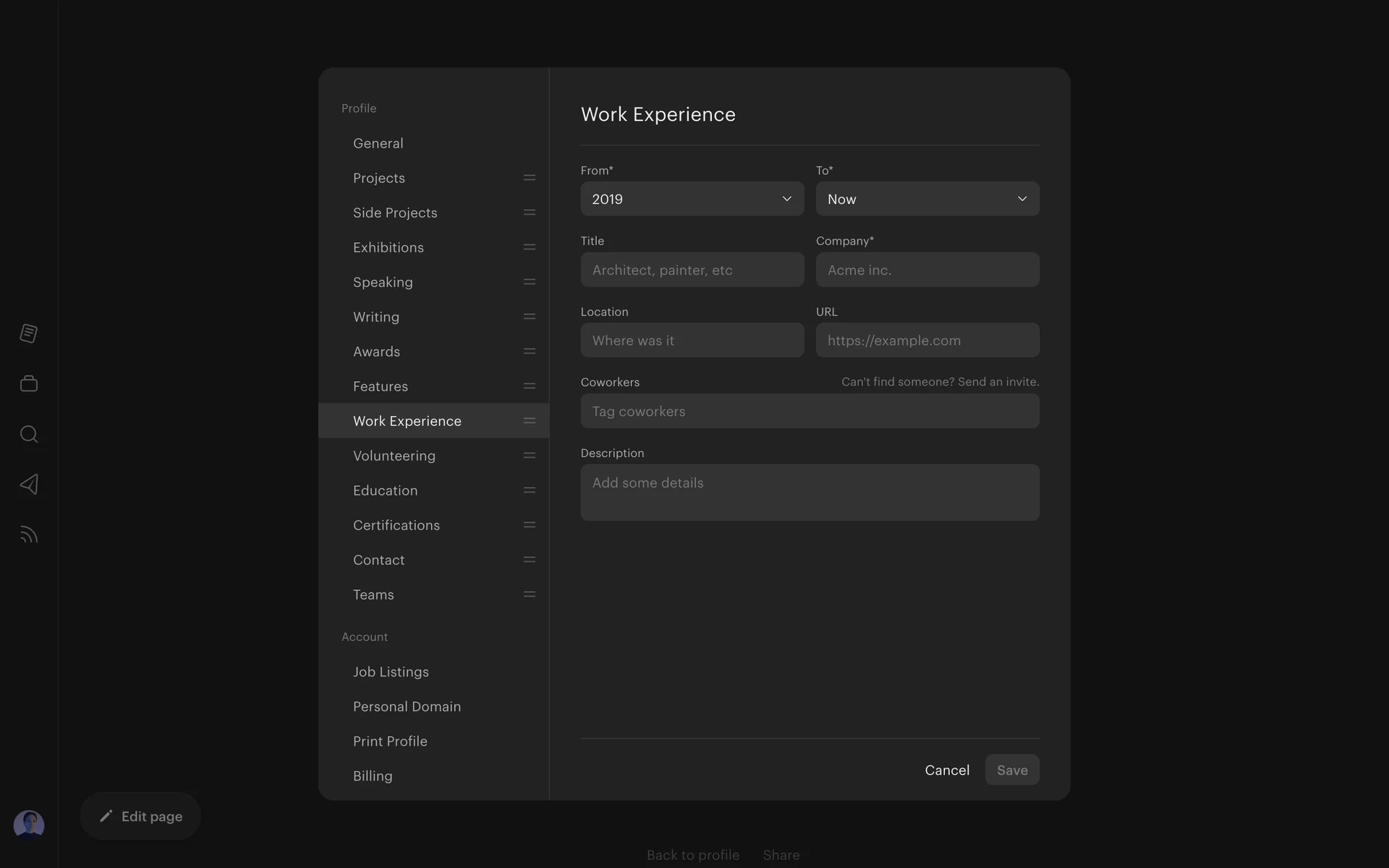Open the posts icon in left sidebar
Screen dimensions: 1389x868
pyautogui.click(x=29, y=333)
